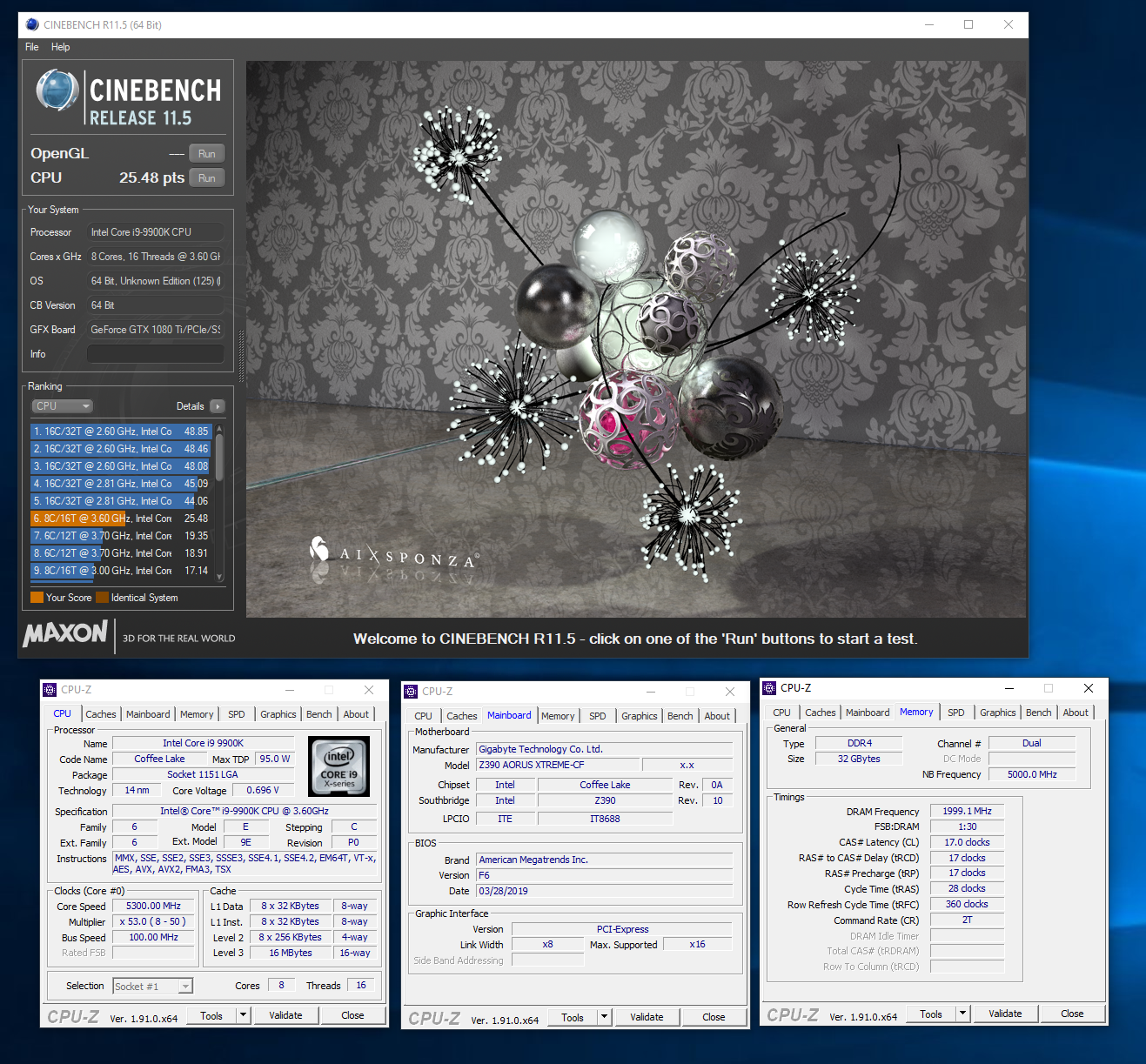1146x1064 pixels.
Task: Click the Intel Core i9 X-series logo
Action: tap(339, 766)
